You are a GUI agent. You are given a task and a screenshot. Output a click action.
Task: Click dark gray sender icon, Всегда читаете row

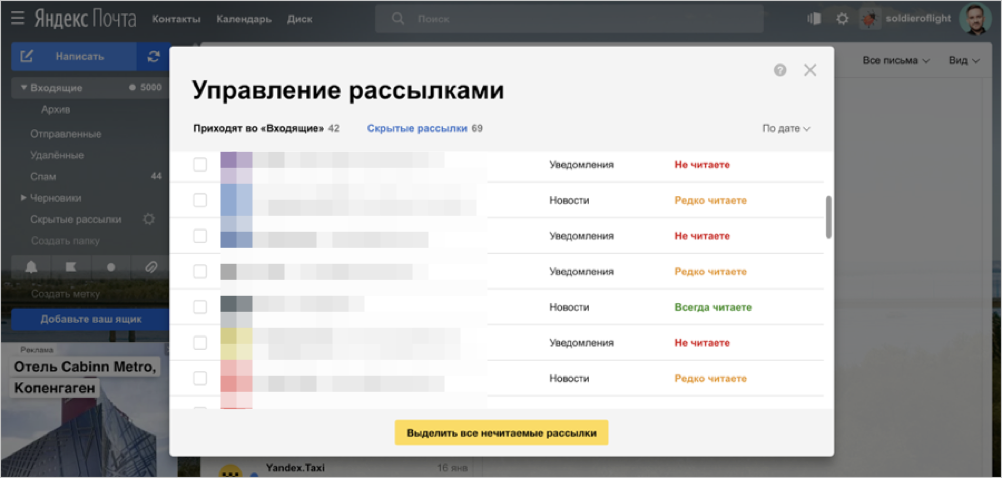coord(236,312)
